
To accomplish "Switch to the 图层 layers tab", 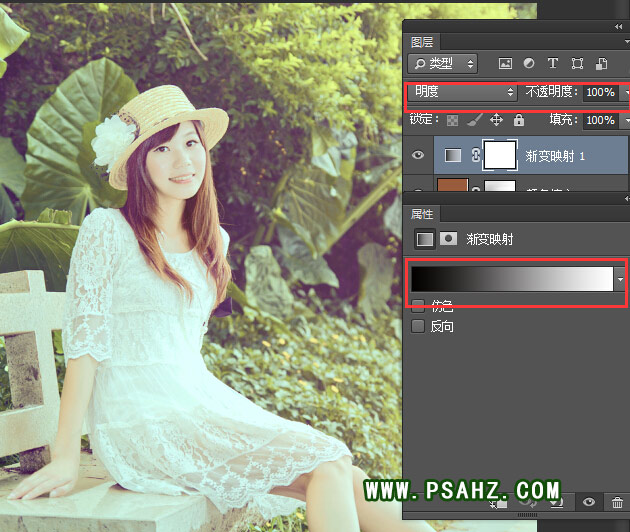I will click(x=422, y=42).
